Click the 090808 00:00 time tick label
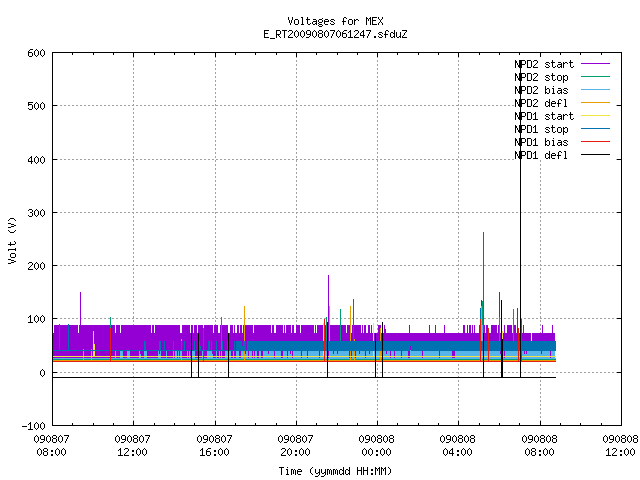Screen dimensions: 640x480 [x=376, y=446]
